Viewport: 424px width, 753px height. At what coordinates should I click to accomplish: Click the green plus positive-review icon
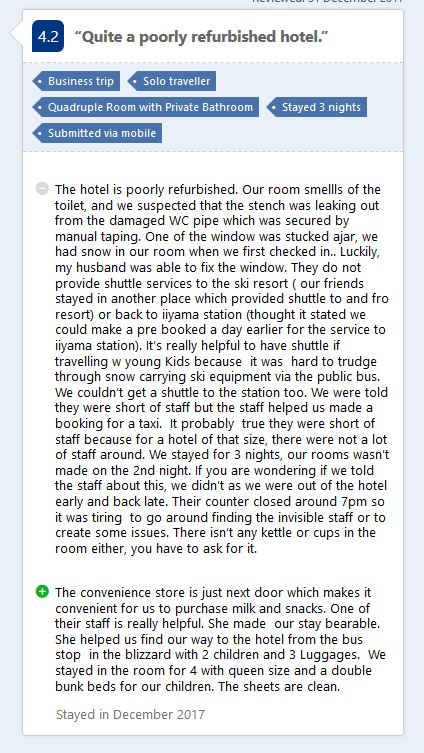(x=42, y=592)
